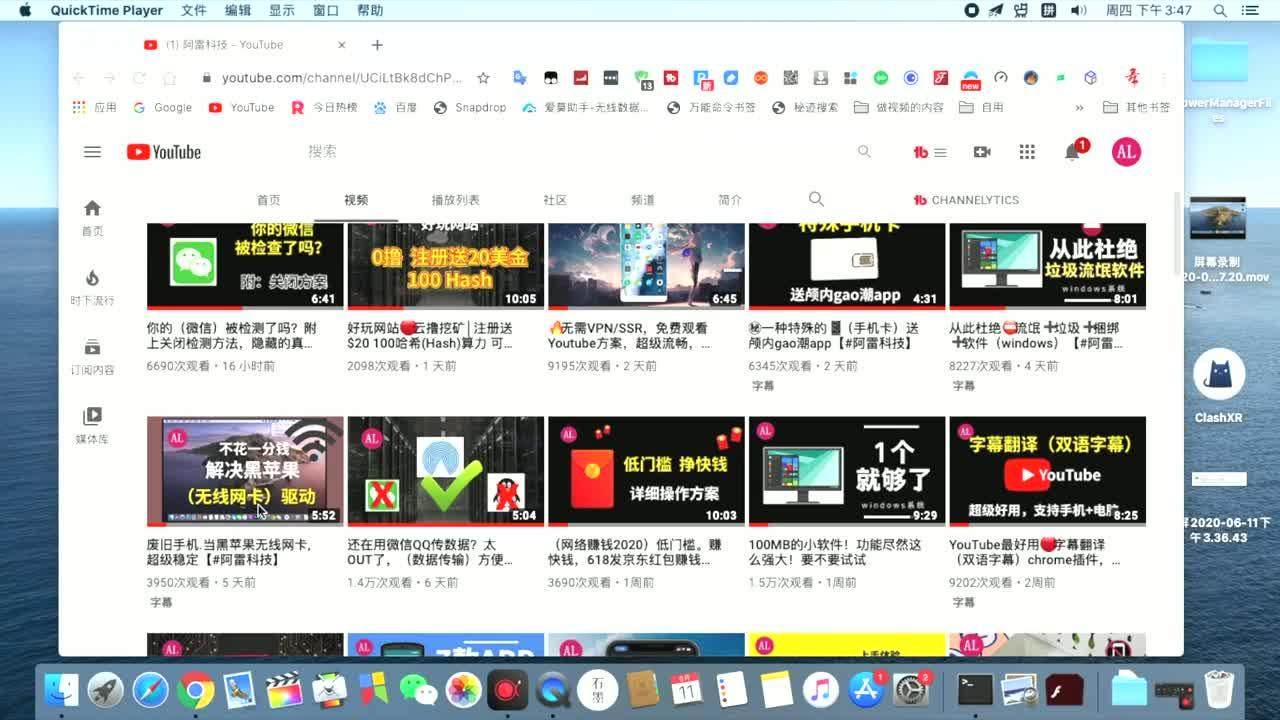Click the stop recording icon in menu bar
The image size is (1280, 720).
pos(972,10)
